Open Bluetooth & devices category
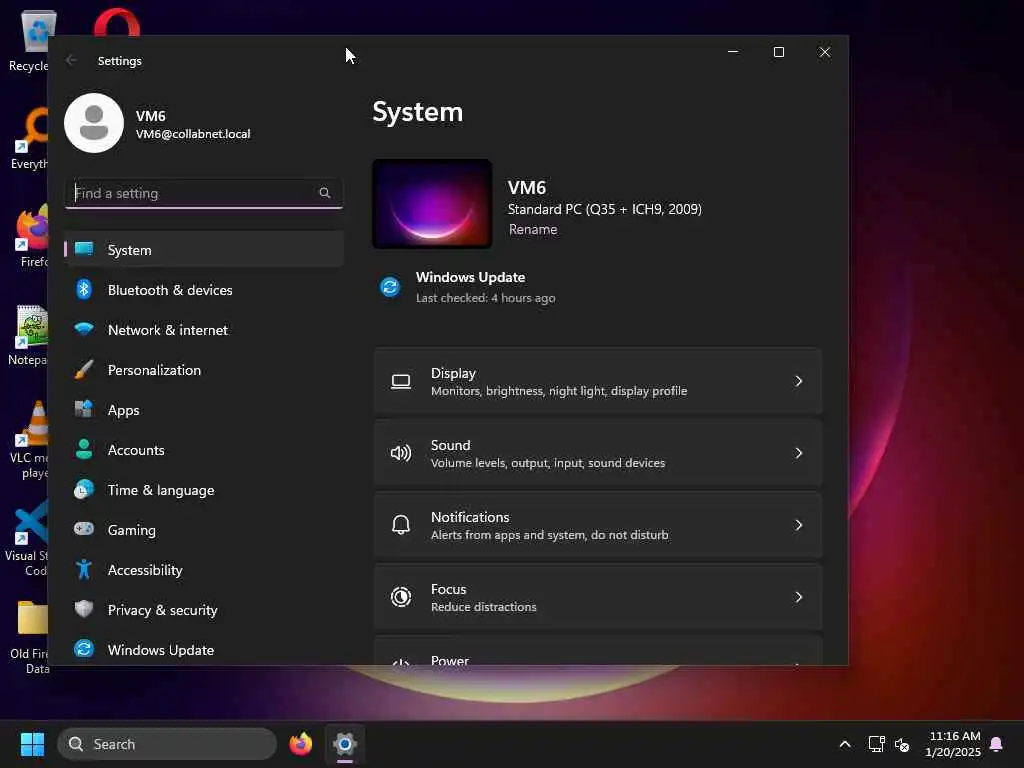 click(204, 289)
